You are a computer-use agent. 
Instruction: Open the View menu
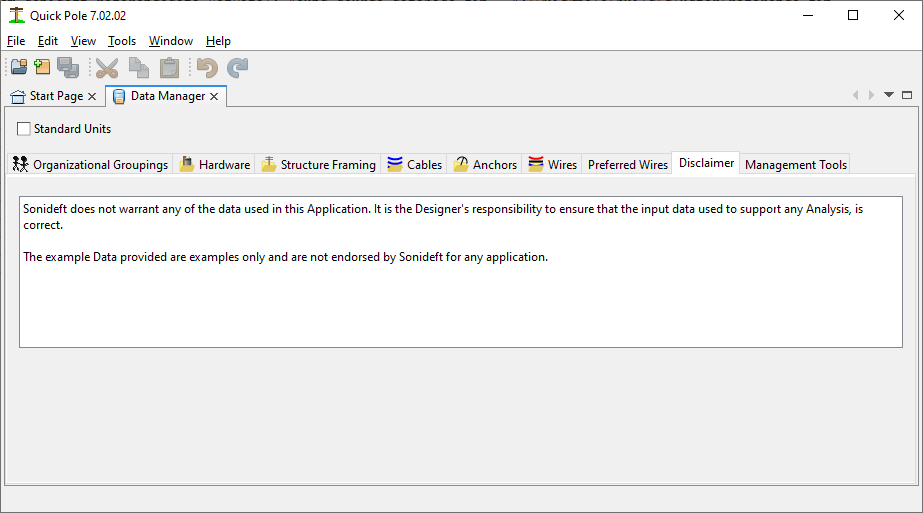tap(83, 41)
